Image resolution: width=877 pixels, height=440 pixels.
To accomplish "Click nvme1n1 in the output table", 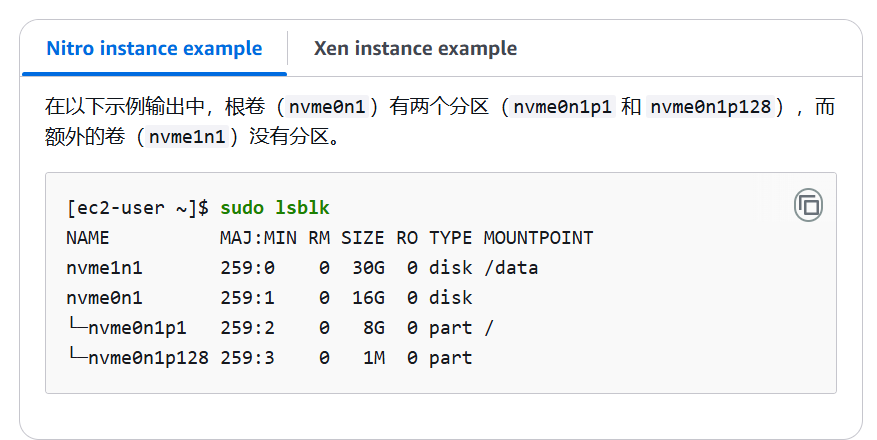I will coord(105,268).
